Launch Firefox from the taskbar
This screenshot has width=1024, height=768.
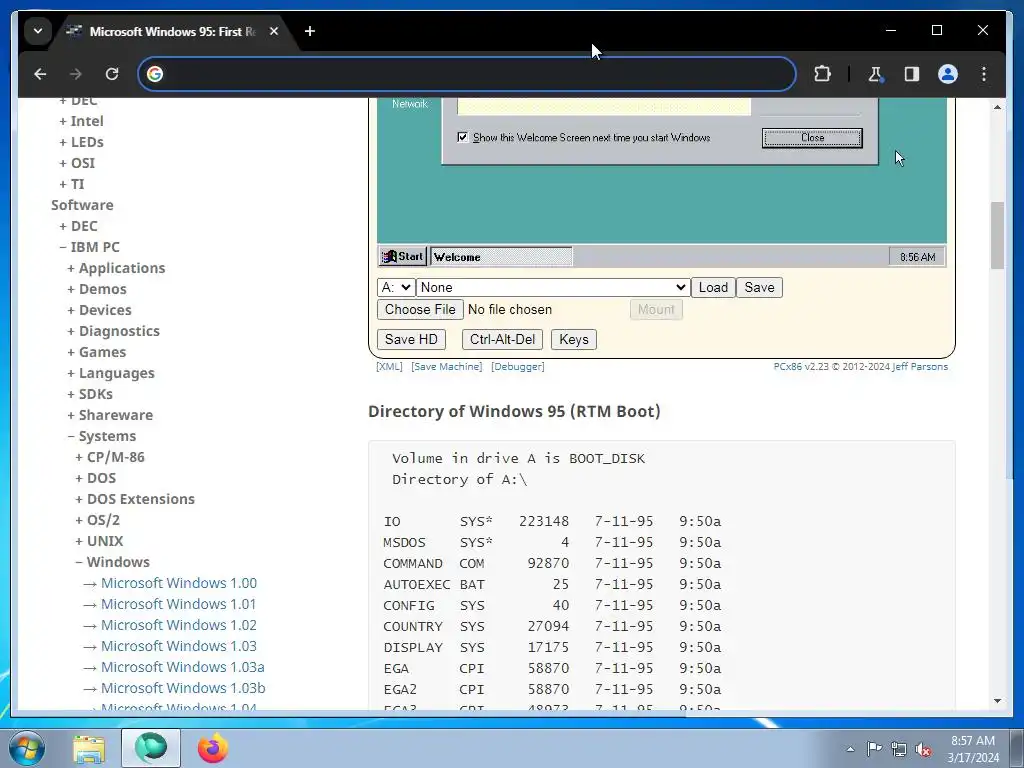coord(213,748)
